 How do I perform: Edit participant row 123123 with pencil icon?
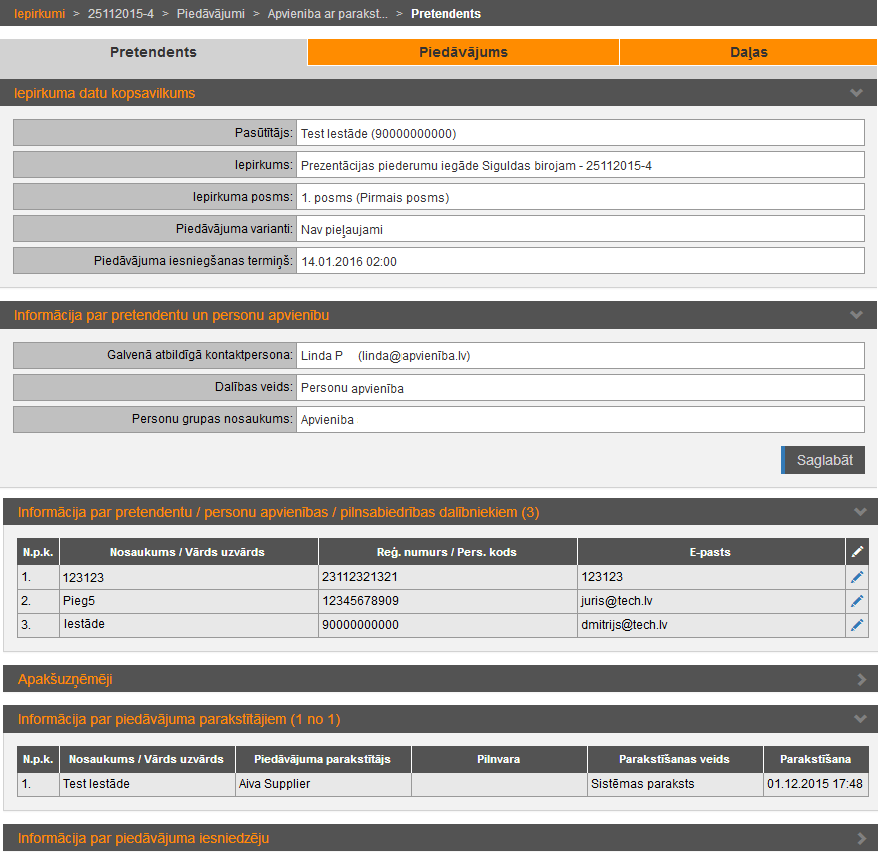click(x=856, y=577)
